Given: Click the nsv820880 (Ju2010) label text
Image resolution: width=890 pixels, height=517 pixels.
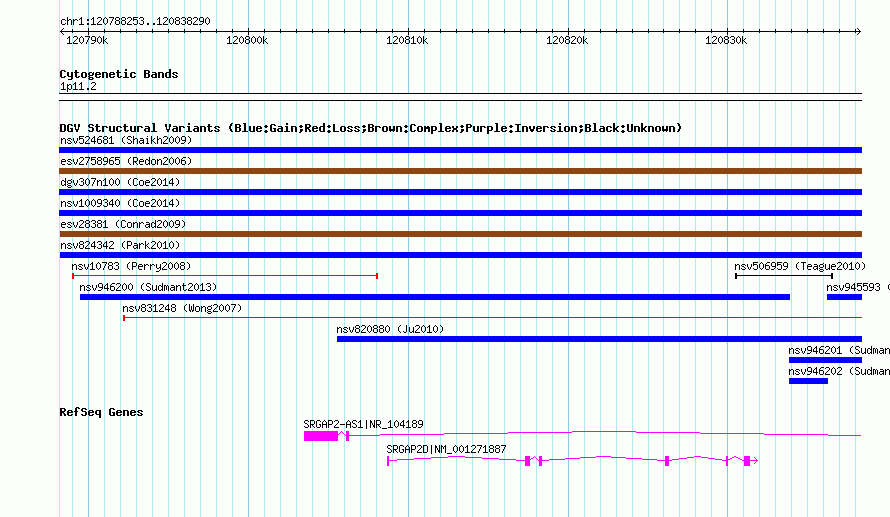Looking at the screenshot, I should 390,329.
